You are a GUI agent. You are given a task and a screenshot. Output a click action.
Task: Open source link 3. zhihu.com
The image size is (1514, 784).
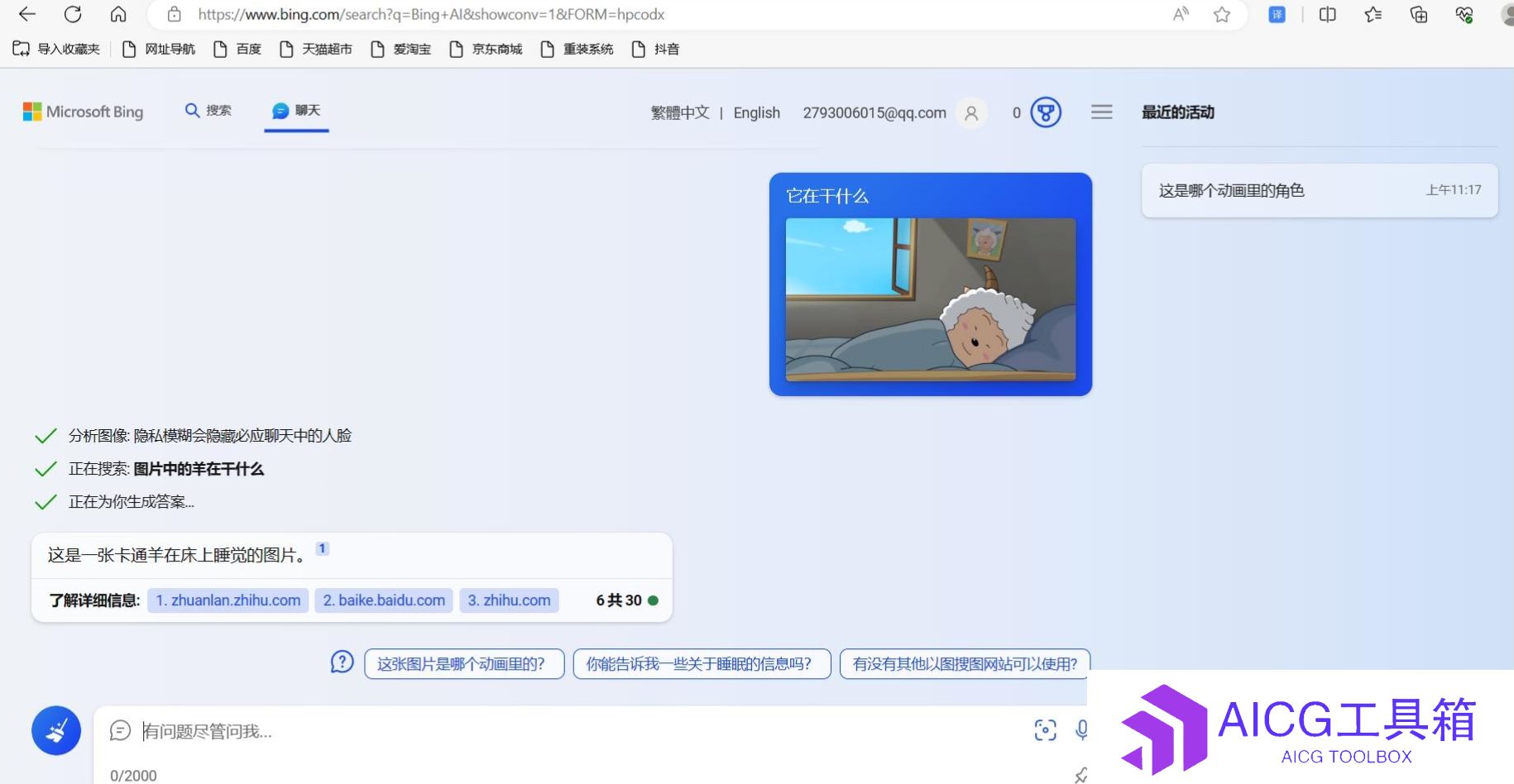(509, 600)
